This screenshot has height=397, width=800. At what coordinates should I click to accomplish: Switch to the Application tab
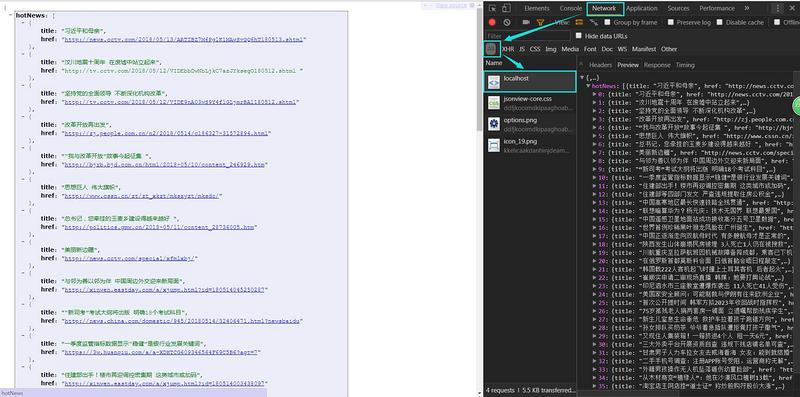tap(642, 8)
